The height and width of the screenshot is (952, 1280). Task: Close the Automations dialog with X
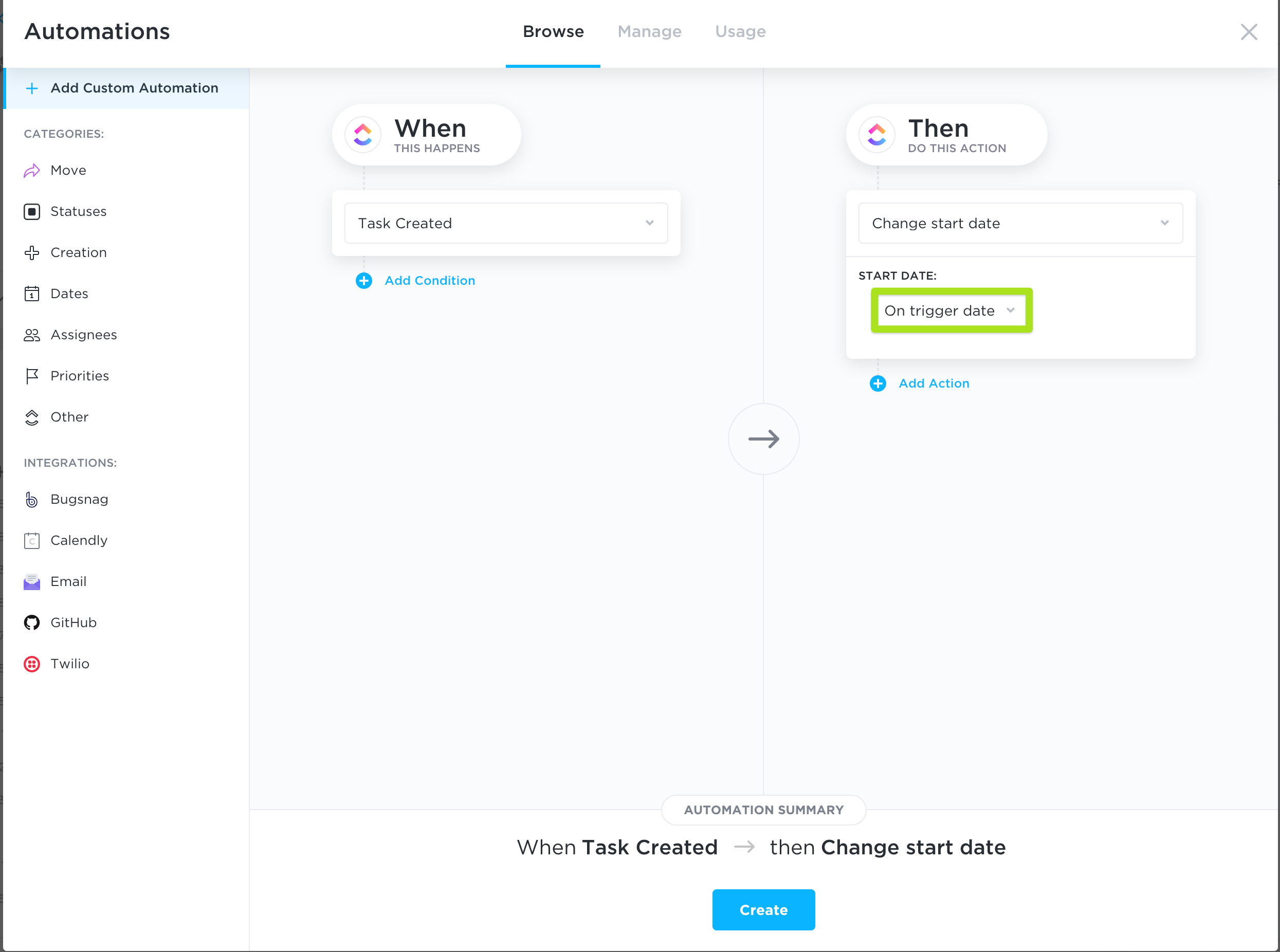1248,32
